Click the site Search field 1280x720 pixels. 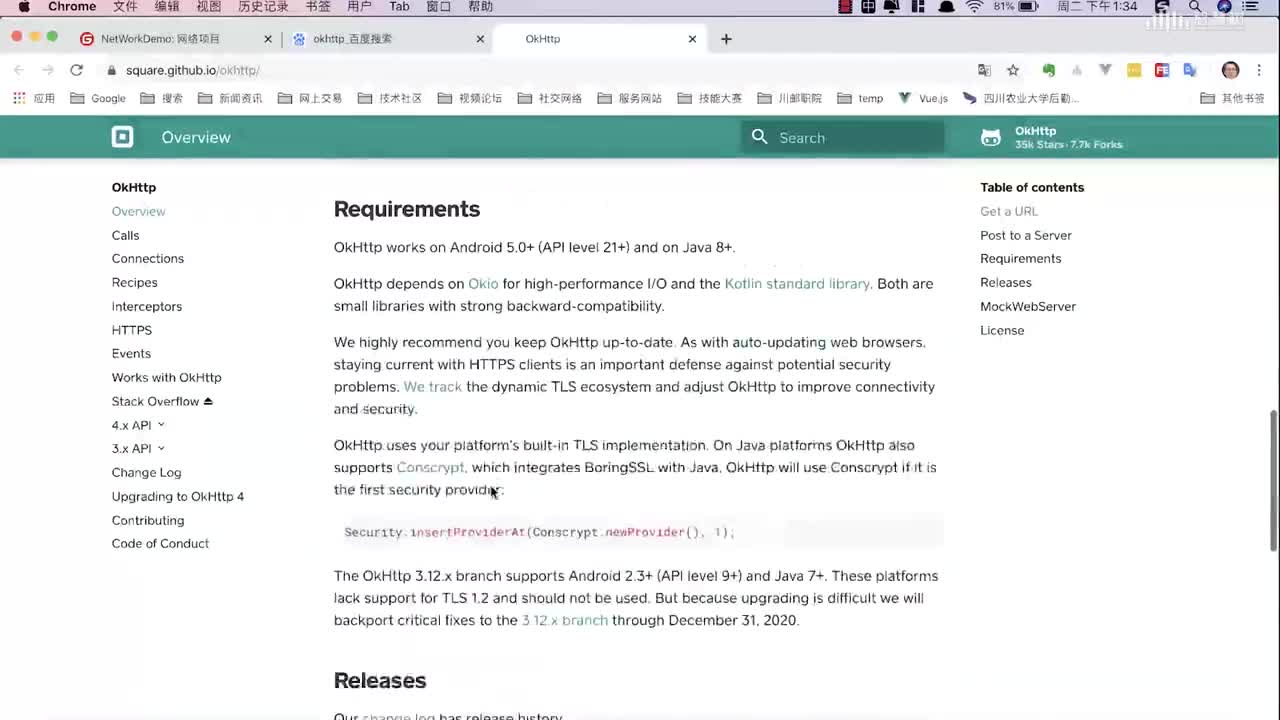(x=843, y=137)
